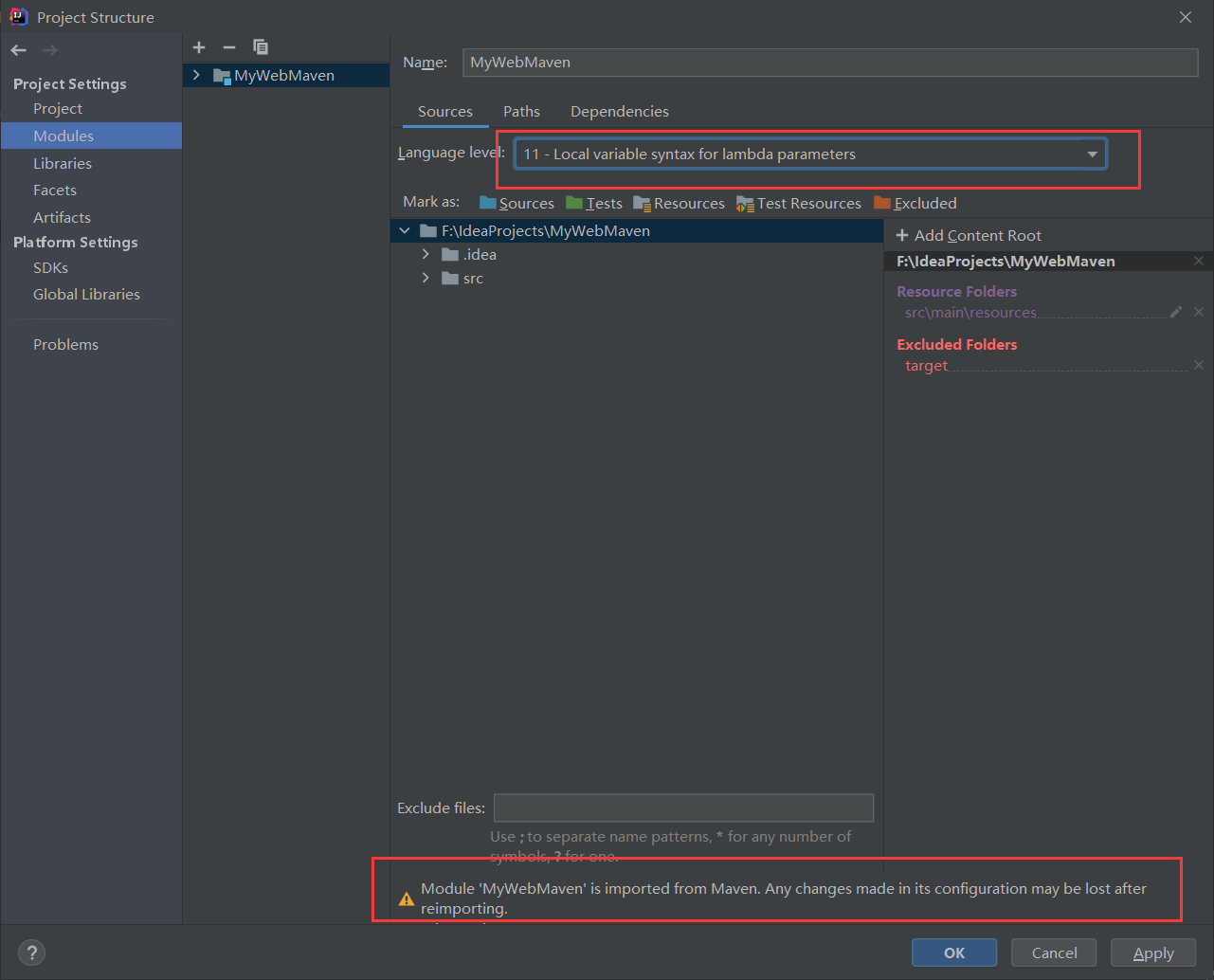
Task: Click the back navigation arrow
Action: point(19,50)
